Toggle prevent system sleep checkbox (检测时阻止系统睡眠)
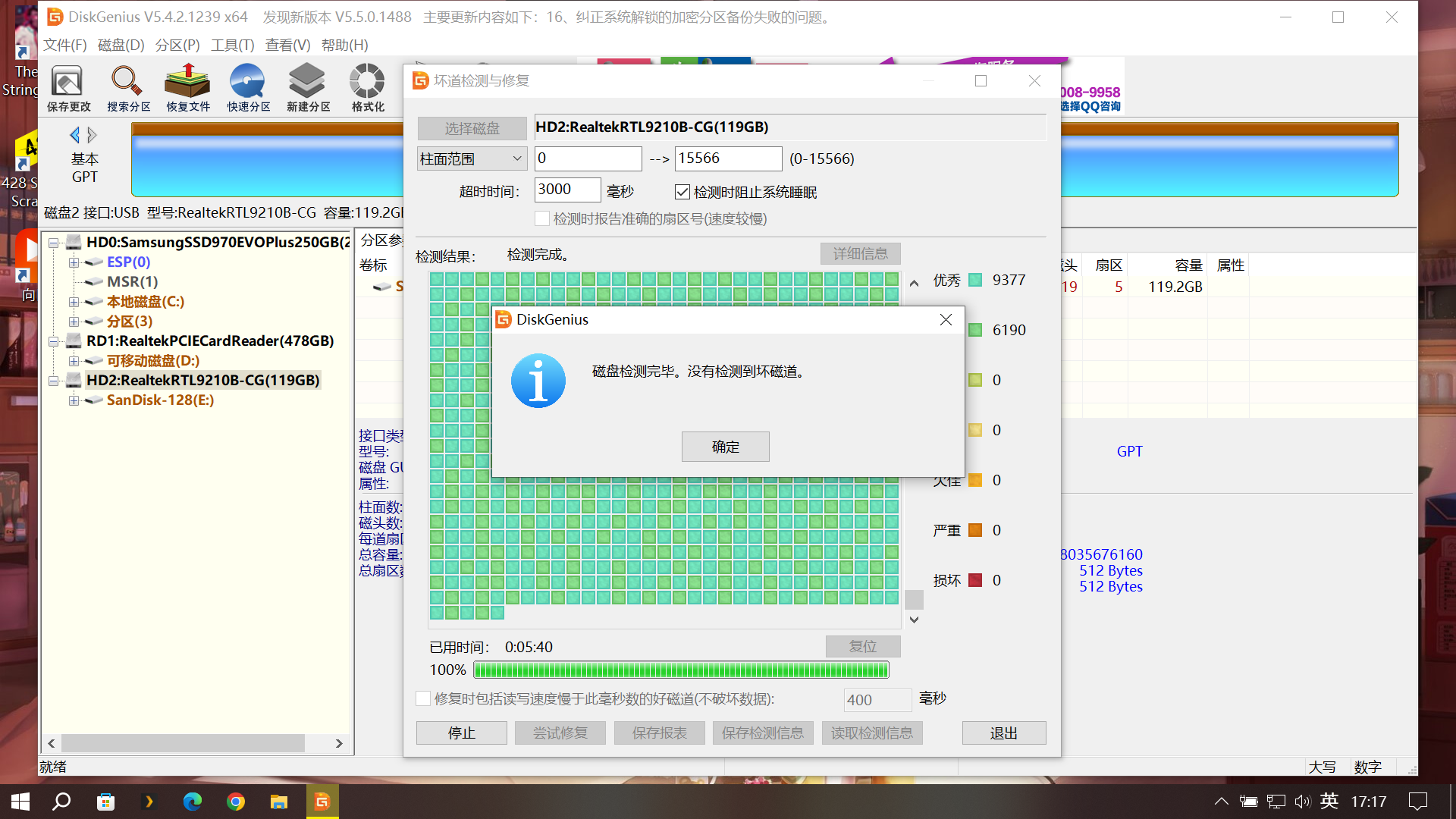 [x=682, y=193]
